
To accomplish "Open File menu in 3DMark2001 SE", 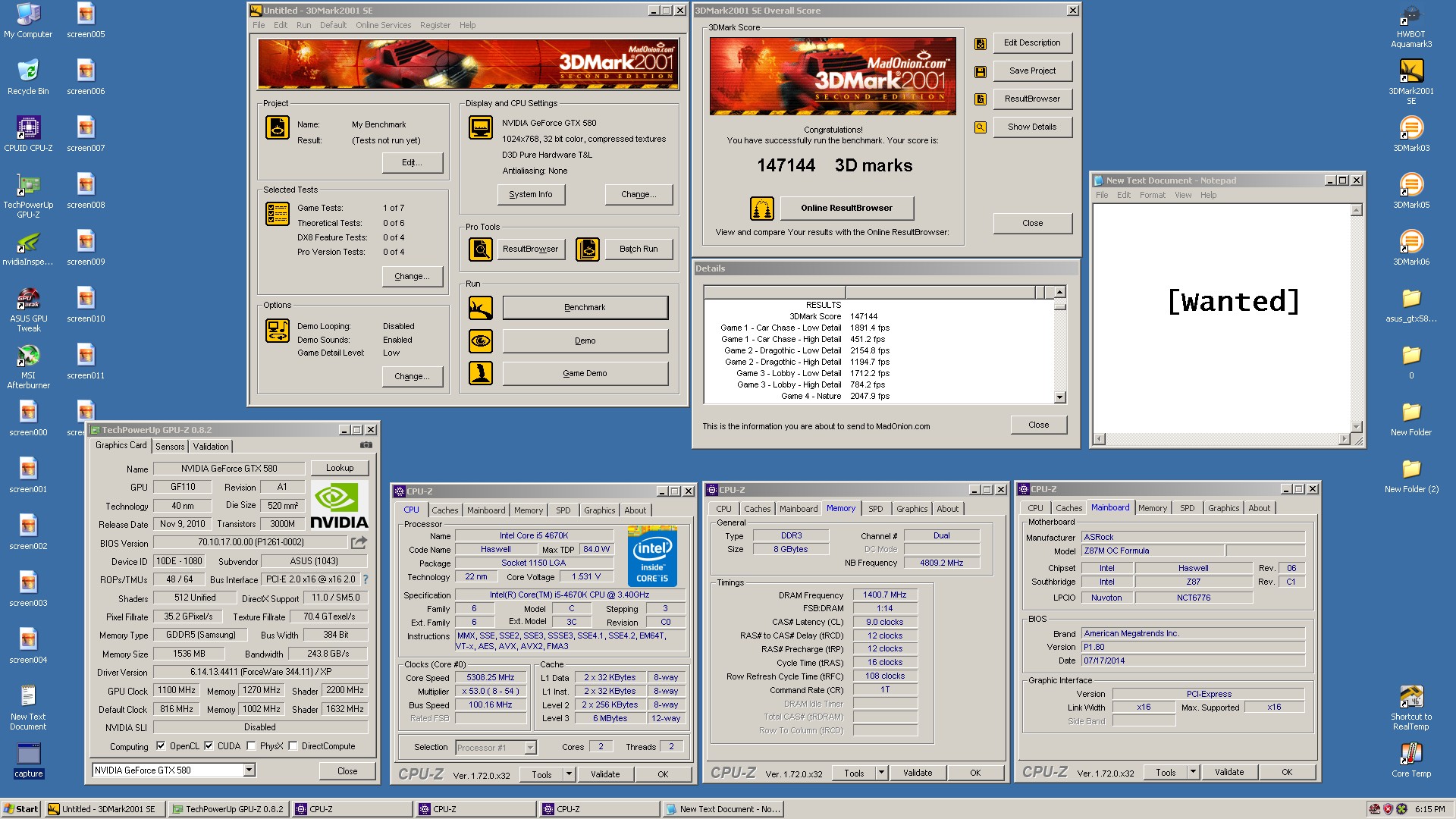I will (259, 25).
